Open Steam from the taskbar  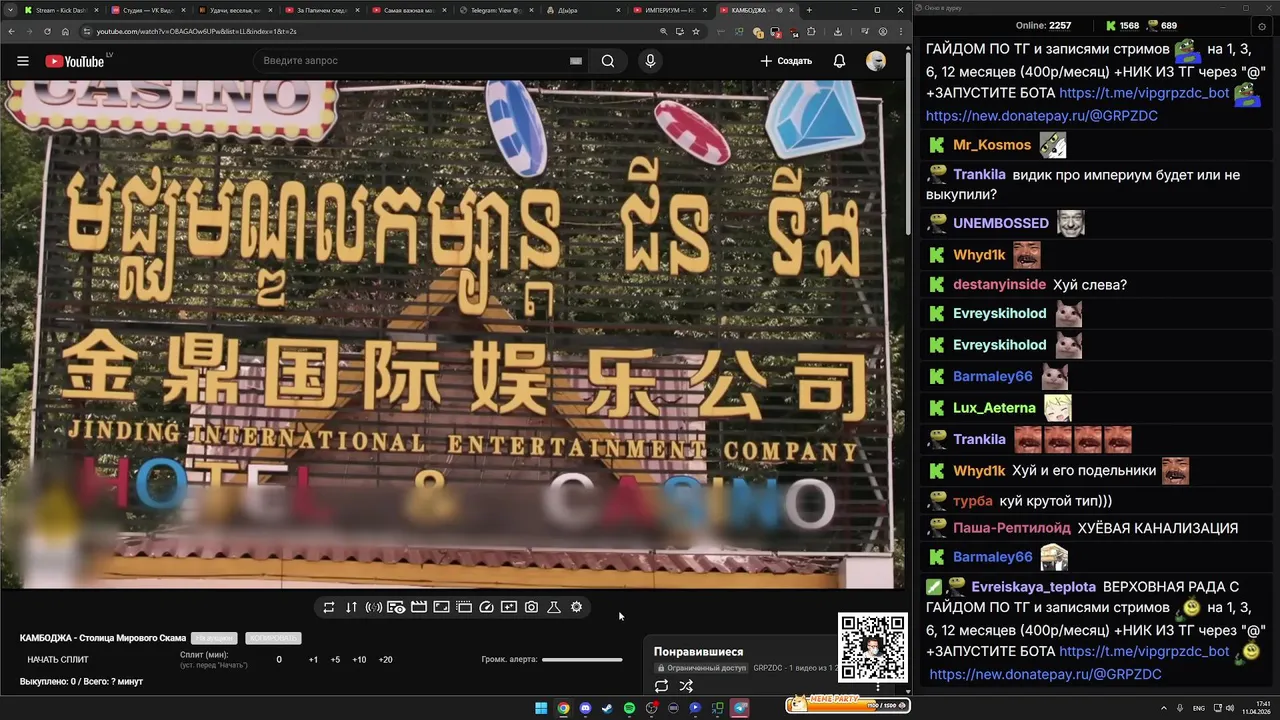pyautogui.click(x=607, y=708)
